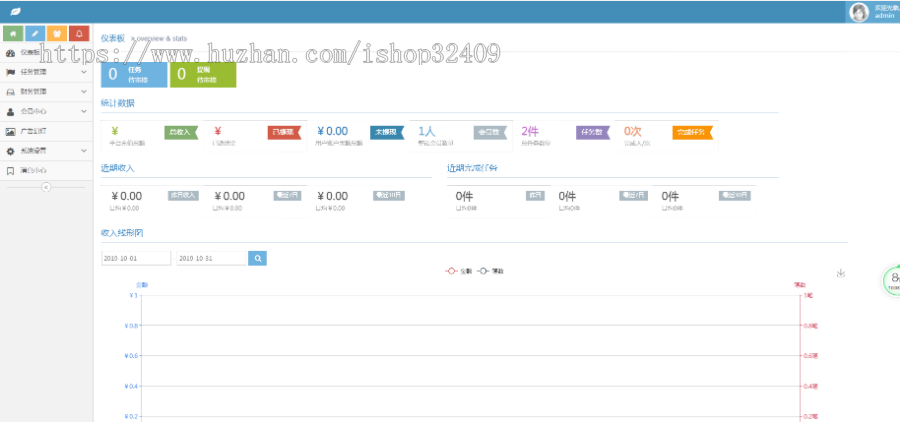Toggle the blue 笔数 legend series
The image size is (900, 422).
point(490,270)
